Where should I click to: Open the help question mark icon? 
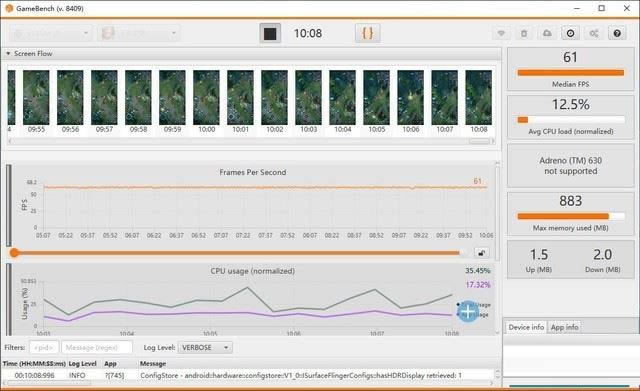click(617, 33)
